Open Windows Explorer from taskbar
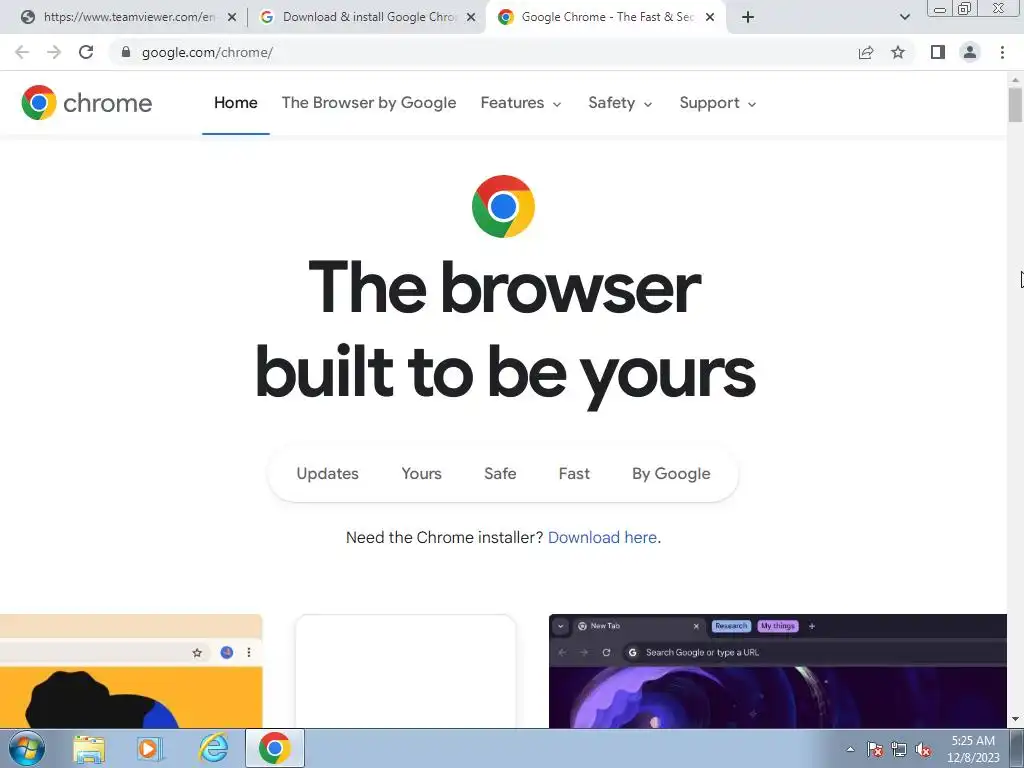Viewport: 1024px width, 768px height. (x=89, y=748)
